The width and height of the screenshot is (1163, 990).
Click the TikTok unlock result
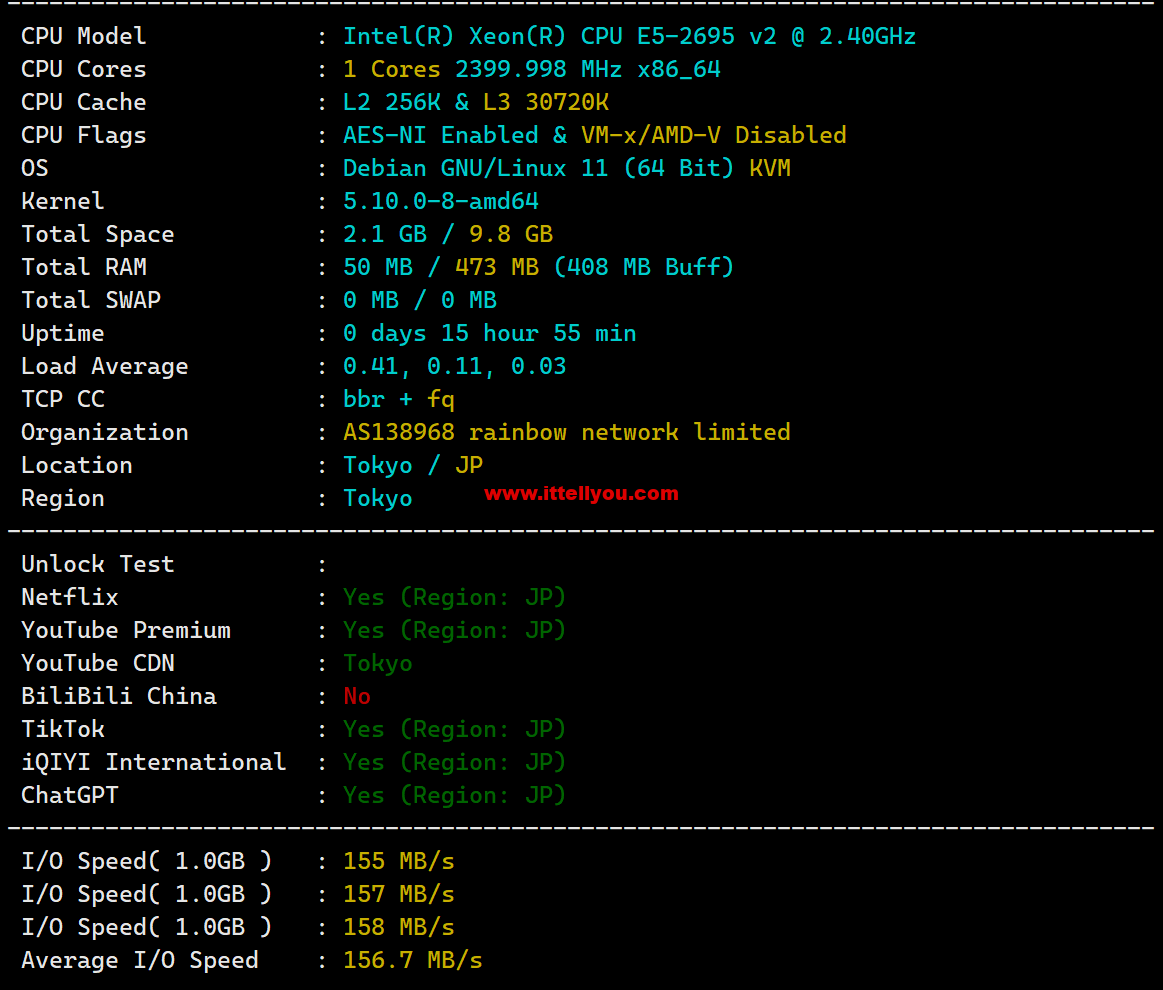(454, 730)
